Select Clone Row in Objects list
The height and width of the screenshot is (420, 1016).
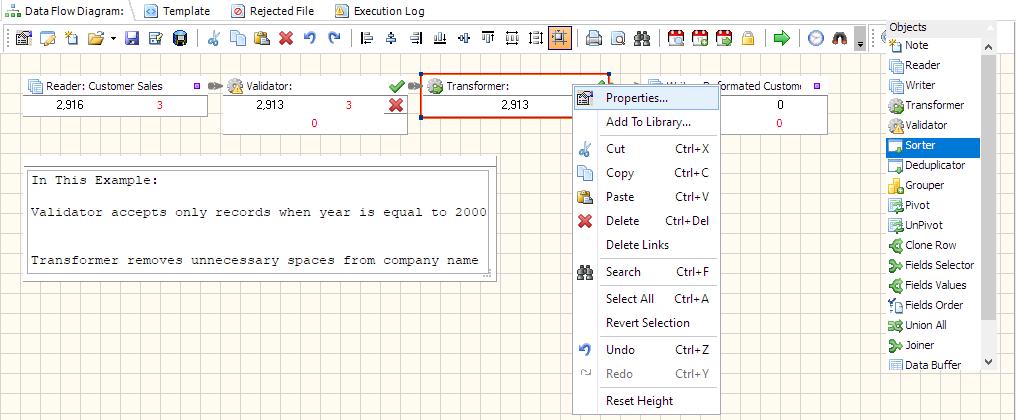point(933,246)
